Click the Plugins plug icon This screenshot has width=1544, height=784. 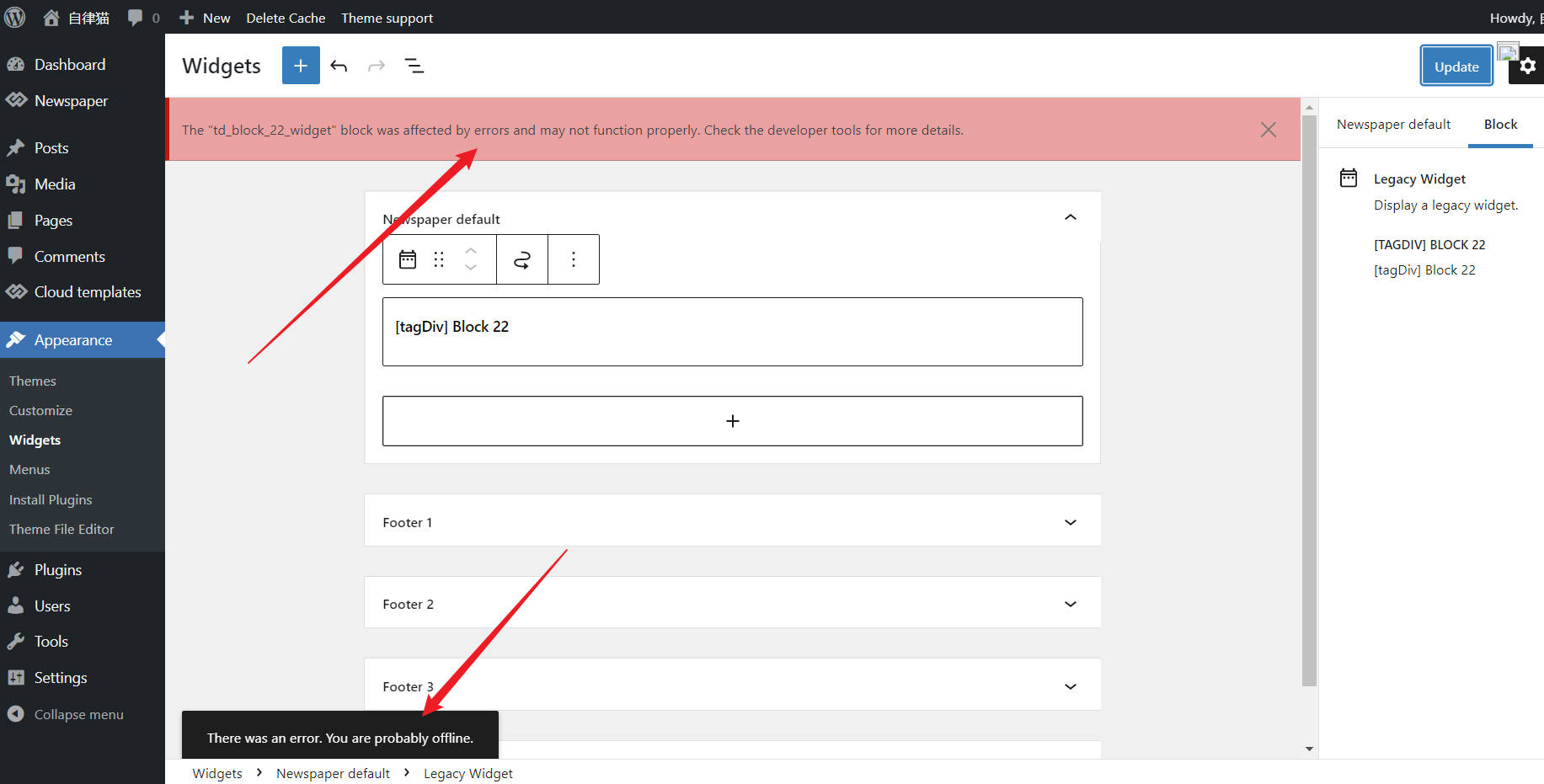(16, 570)
